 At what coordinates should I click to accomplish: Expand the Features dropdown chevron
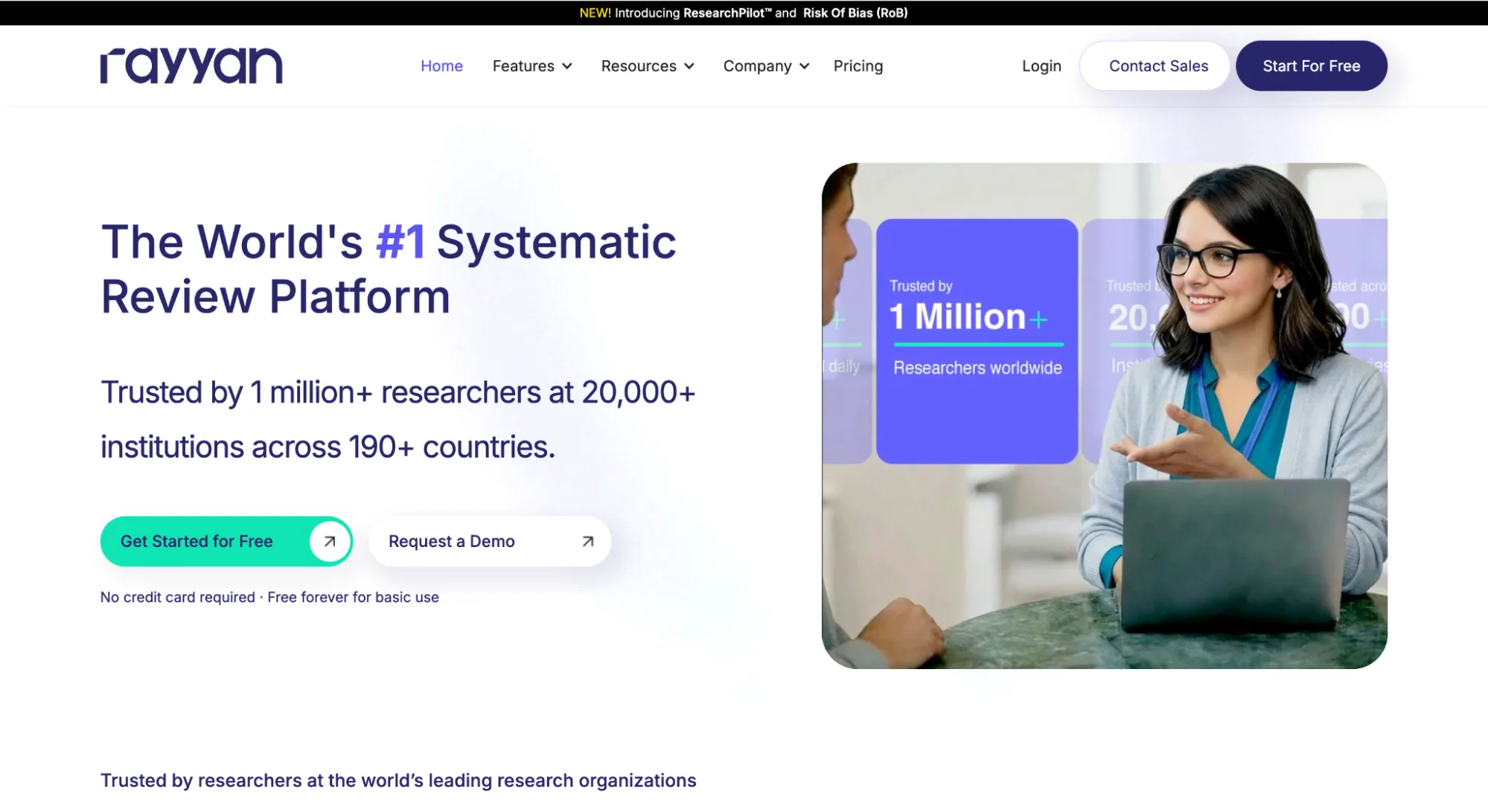pyautogui.click(x=567, y=66)
